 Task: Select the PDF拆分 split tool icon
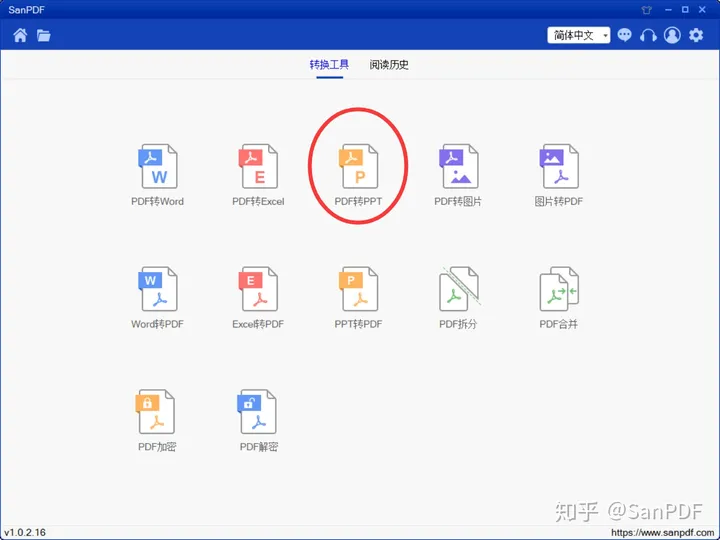pos(458,289)
